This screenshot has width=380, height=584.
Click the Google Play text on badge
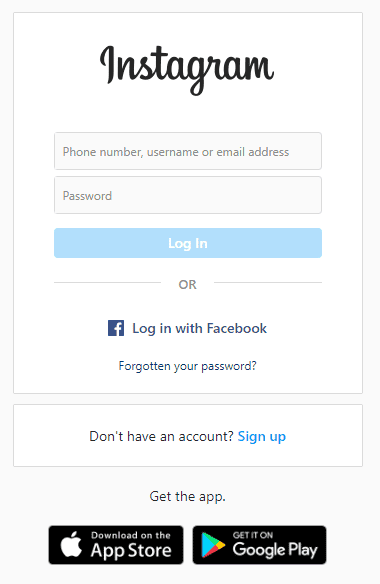(275, 550)
